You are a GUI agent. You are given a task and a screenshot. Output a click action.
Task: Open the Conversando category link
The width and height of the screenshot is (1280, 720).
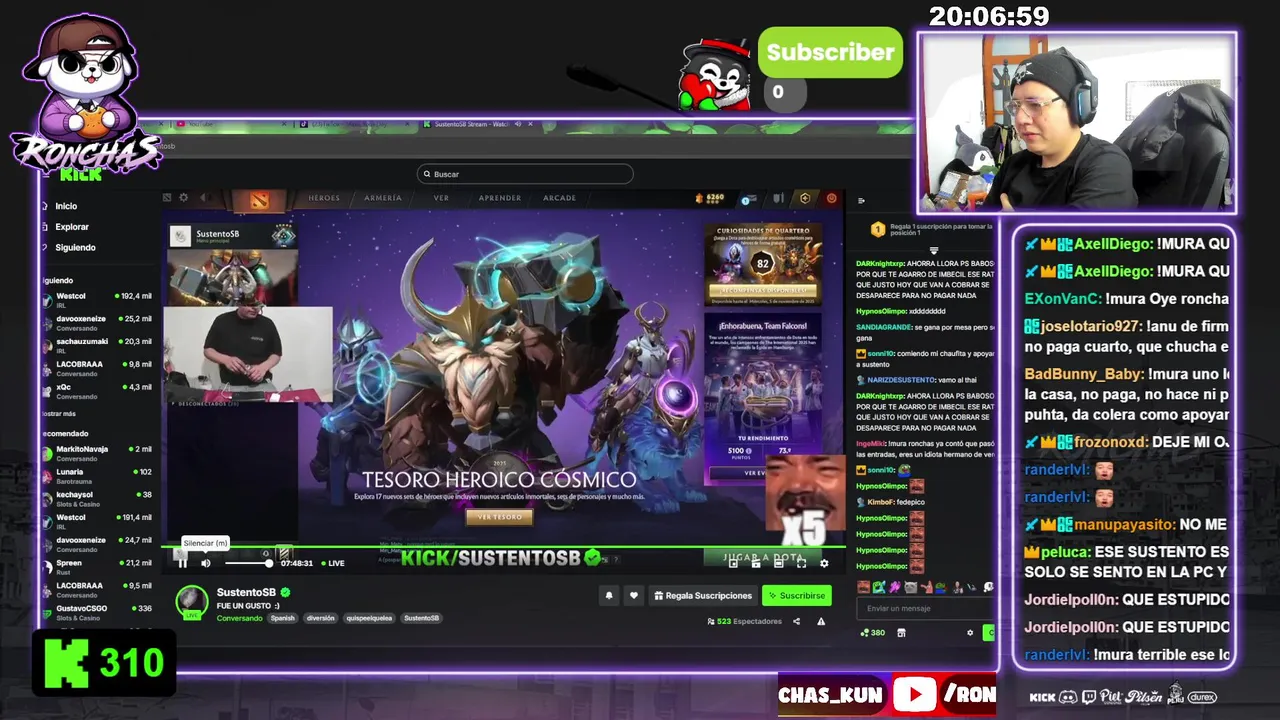tap(239, 618)
